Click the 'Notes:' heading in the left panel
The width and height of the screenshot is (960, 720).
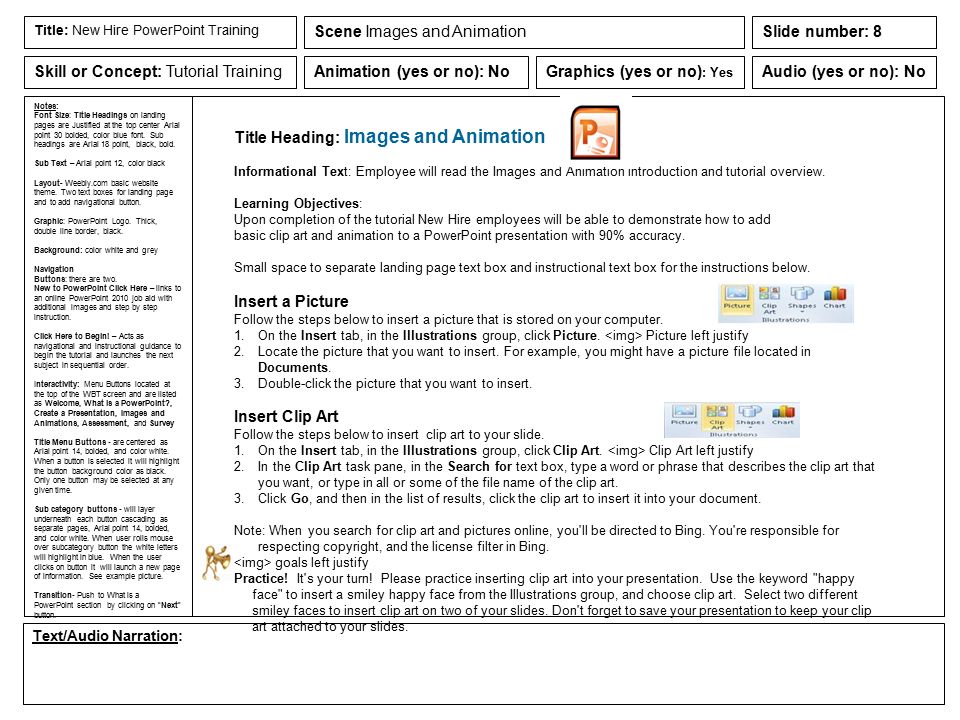click(x=46, y=106)
